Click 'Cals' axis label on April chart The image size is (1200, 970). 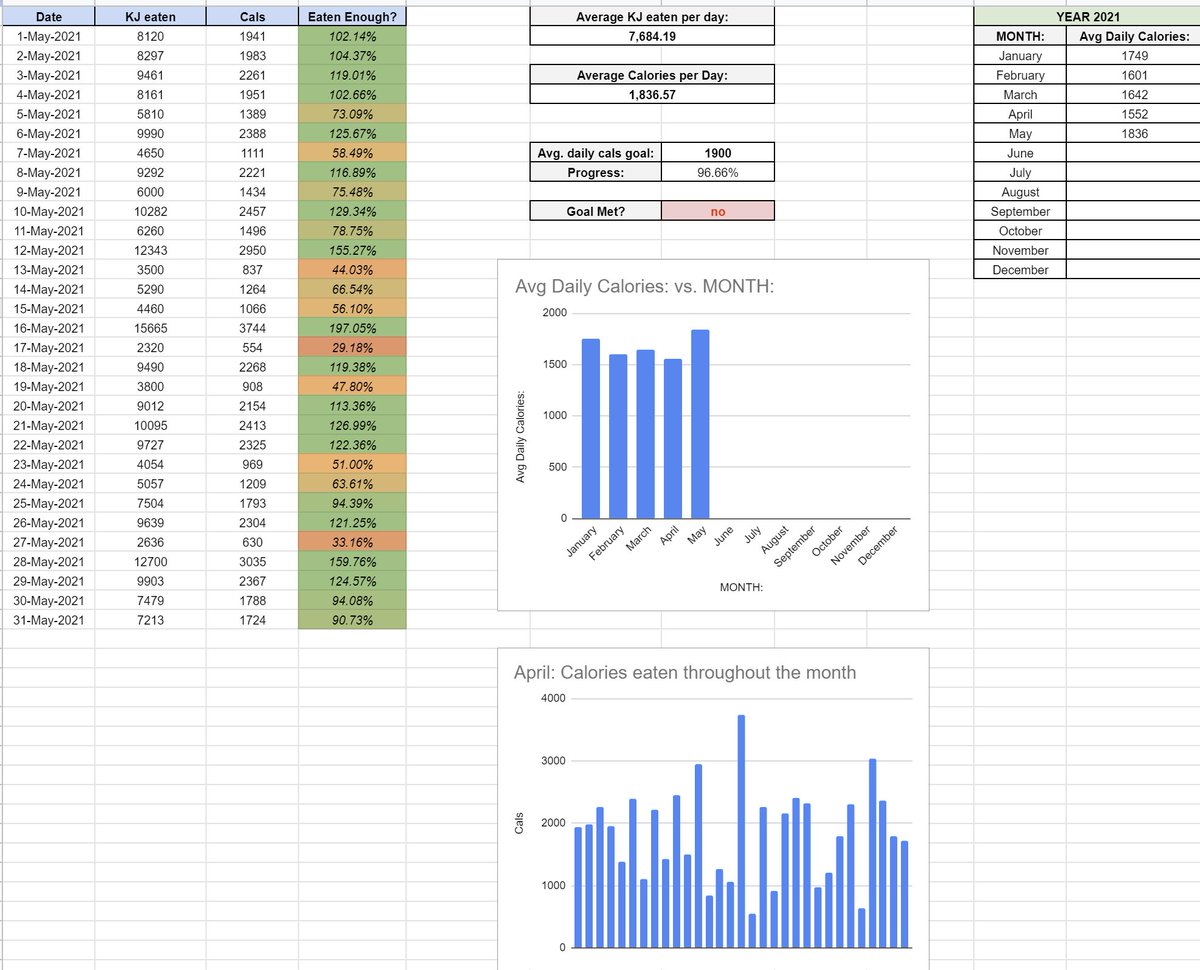click(x=519, y=822)
